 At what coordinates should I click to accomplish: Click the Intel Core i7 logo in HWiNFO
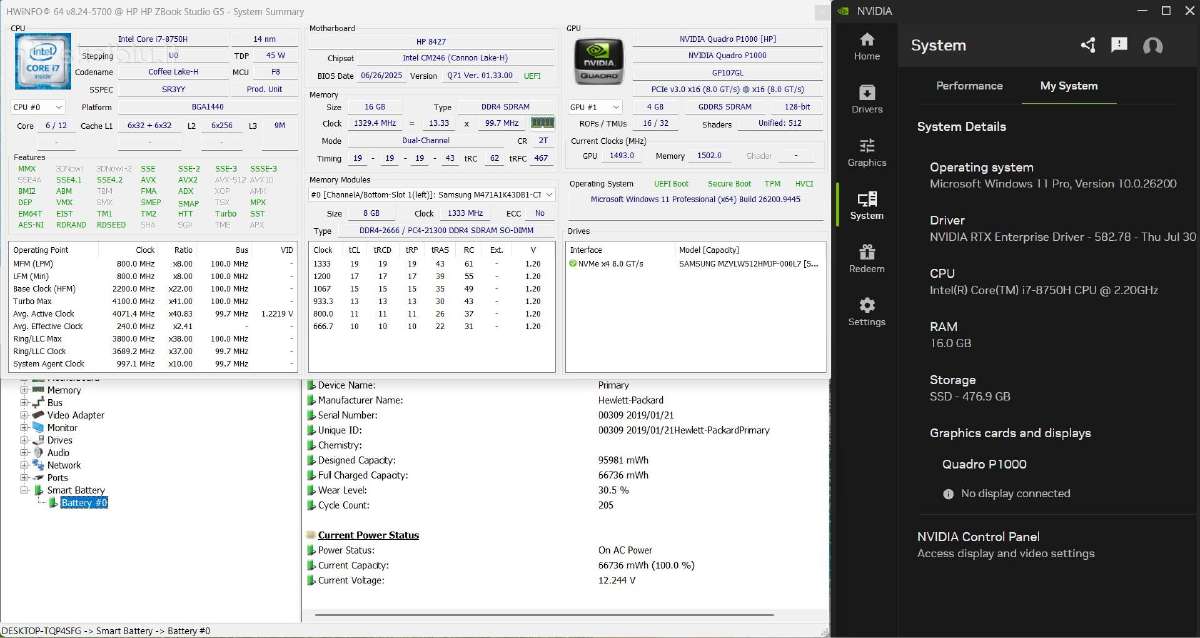[x=41, y=62]
